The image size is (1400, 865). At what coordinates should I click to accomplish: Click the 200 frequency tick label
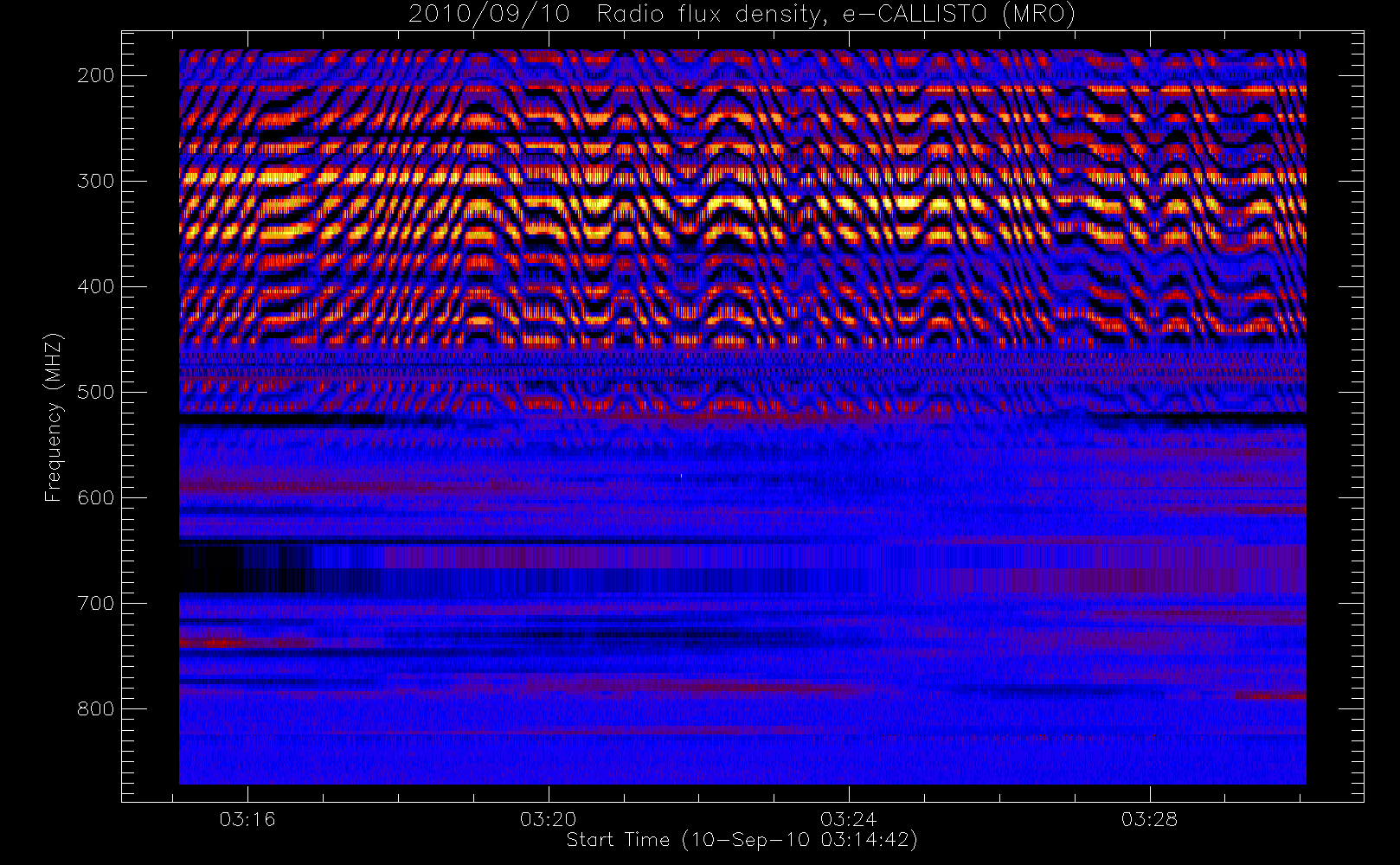tap(95, 75)
